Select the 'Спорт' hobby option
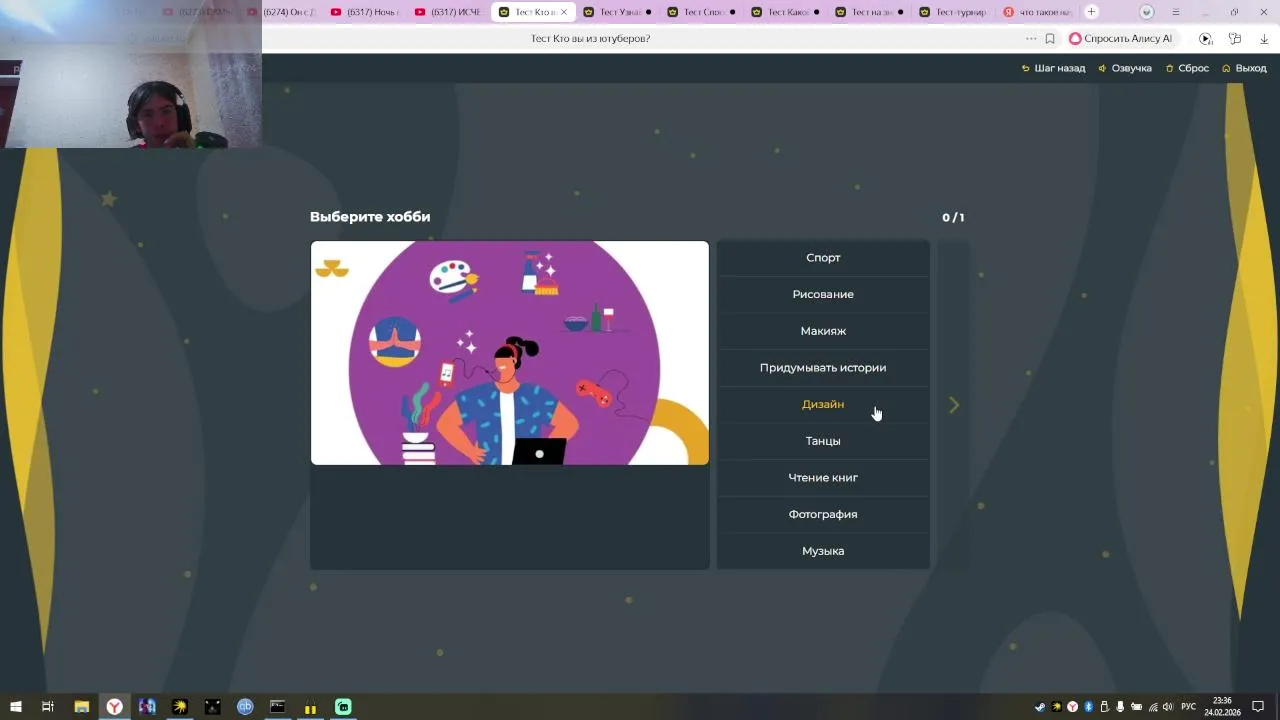This screenshot has width=1280, height=720. pos(823,258)
